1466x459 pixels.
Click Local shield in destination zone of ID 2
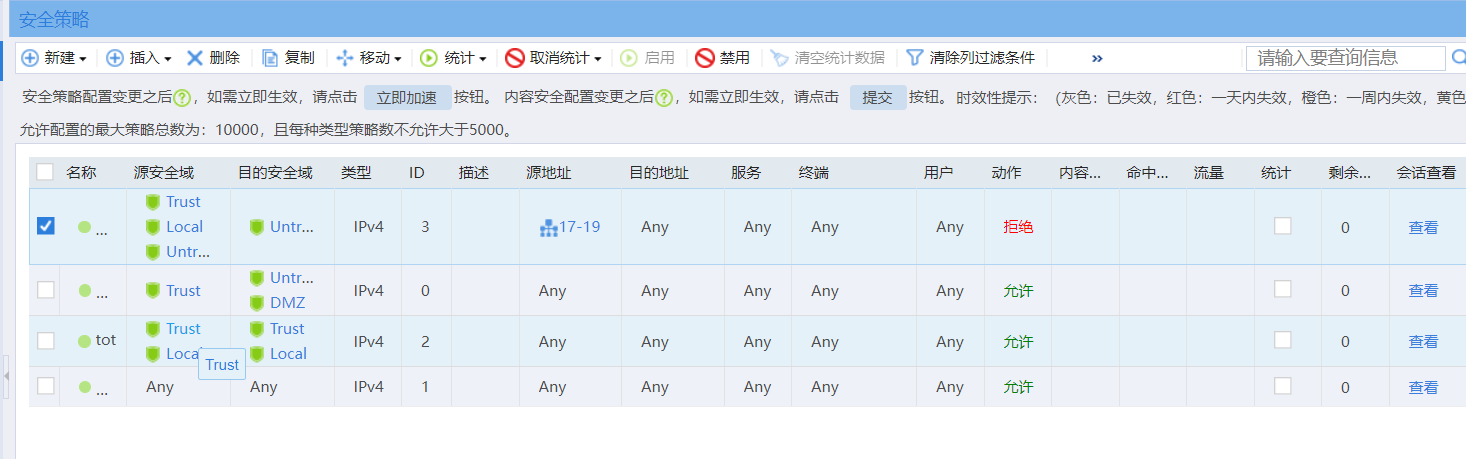pyautogui.click(x=257, y=354)
